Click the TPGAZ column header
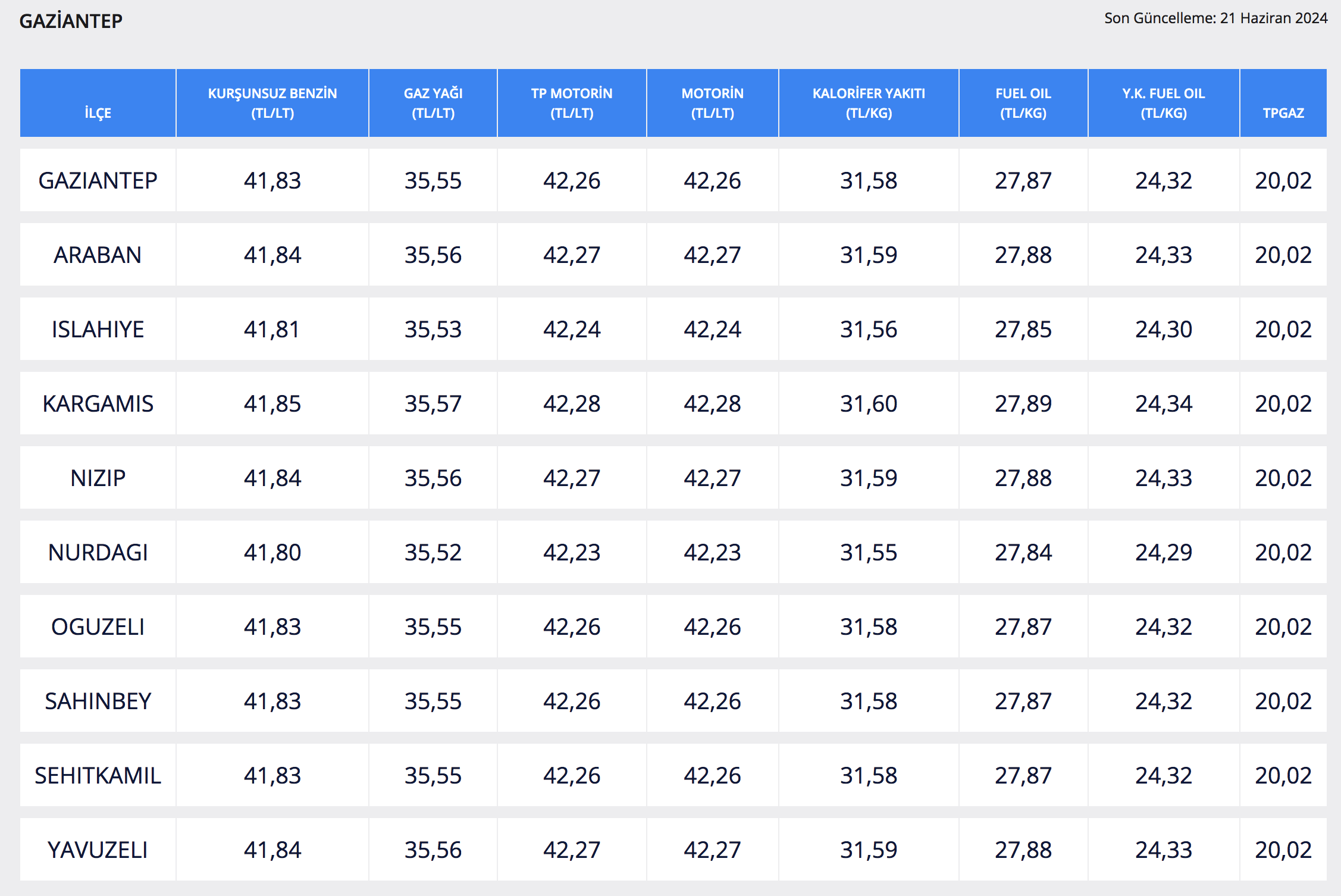This screenshot has height=896, width=1341. point(1283,112)
